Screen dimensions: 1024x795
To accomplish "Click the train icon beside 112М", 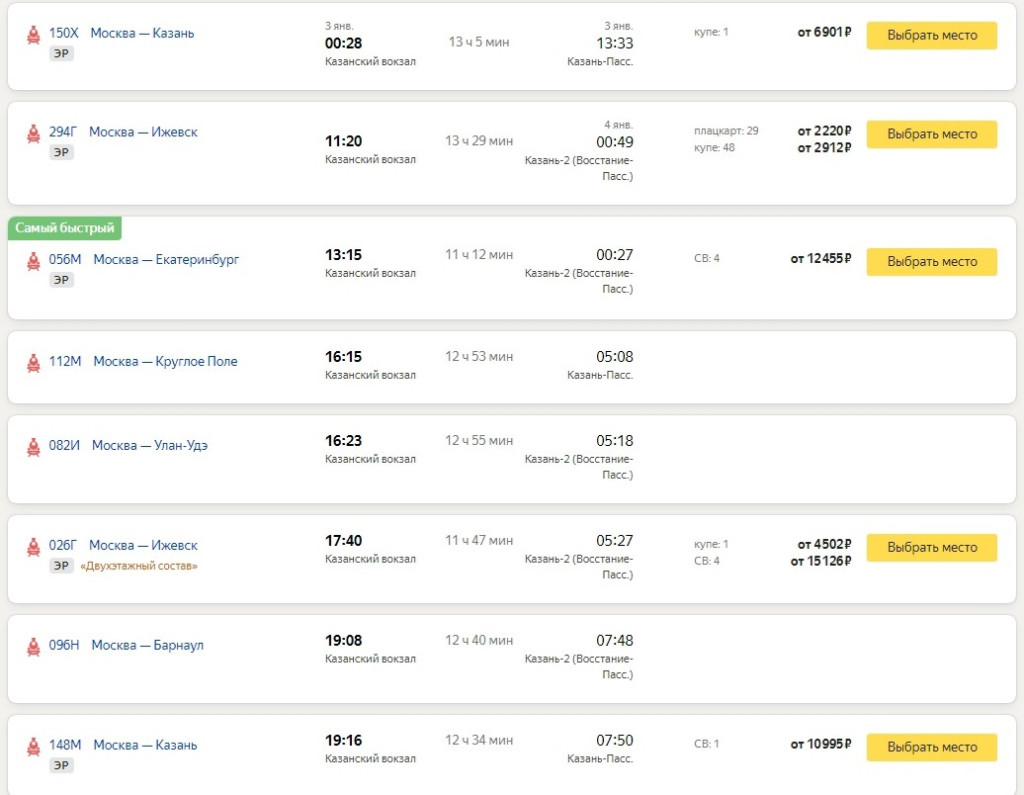I will [34, 362].
